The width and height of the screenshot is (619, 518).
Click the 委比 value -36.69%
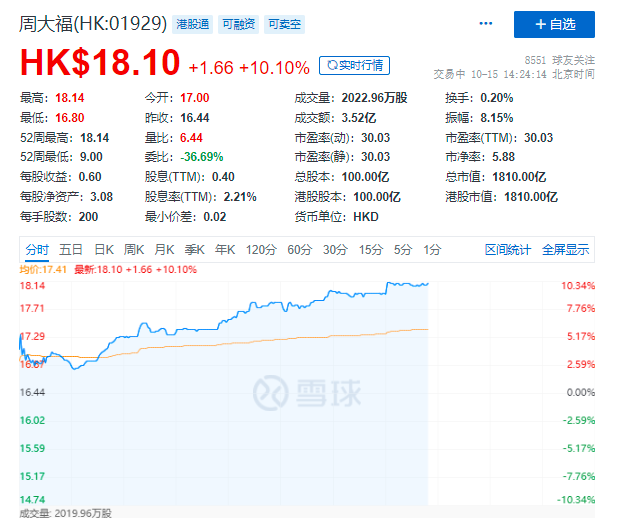click(x=202, y=157)
